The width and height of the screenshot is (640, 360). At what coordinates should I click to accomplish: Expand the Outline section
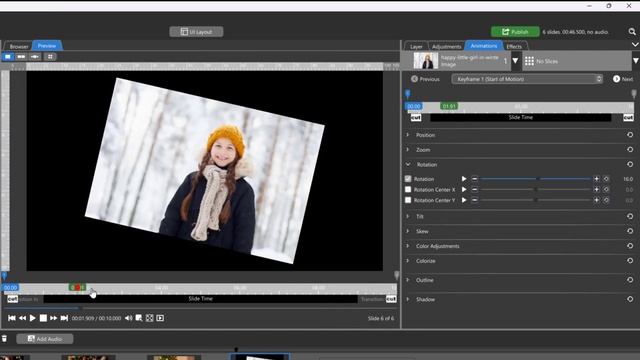(x=408, y=280)
